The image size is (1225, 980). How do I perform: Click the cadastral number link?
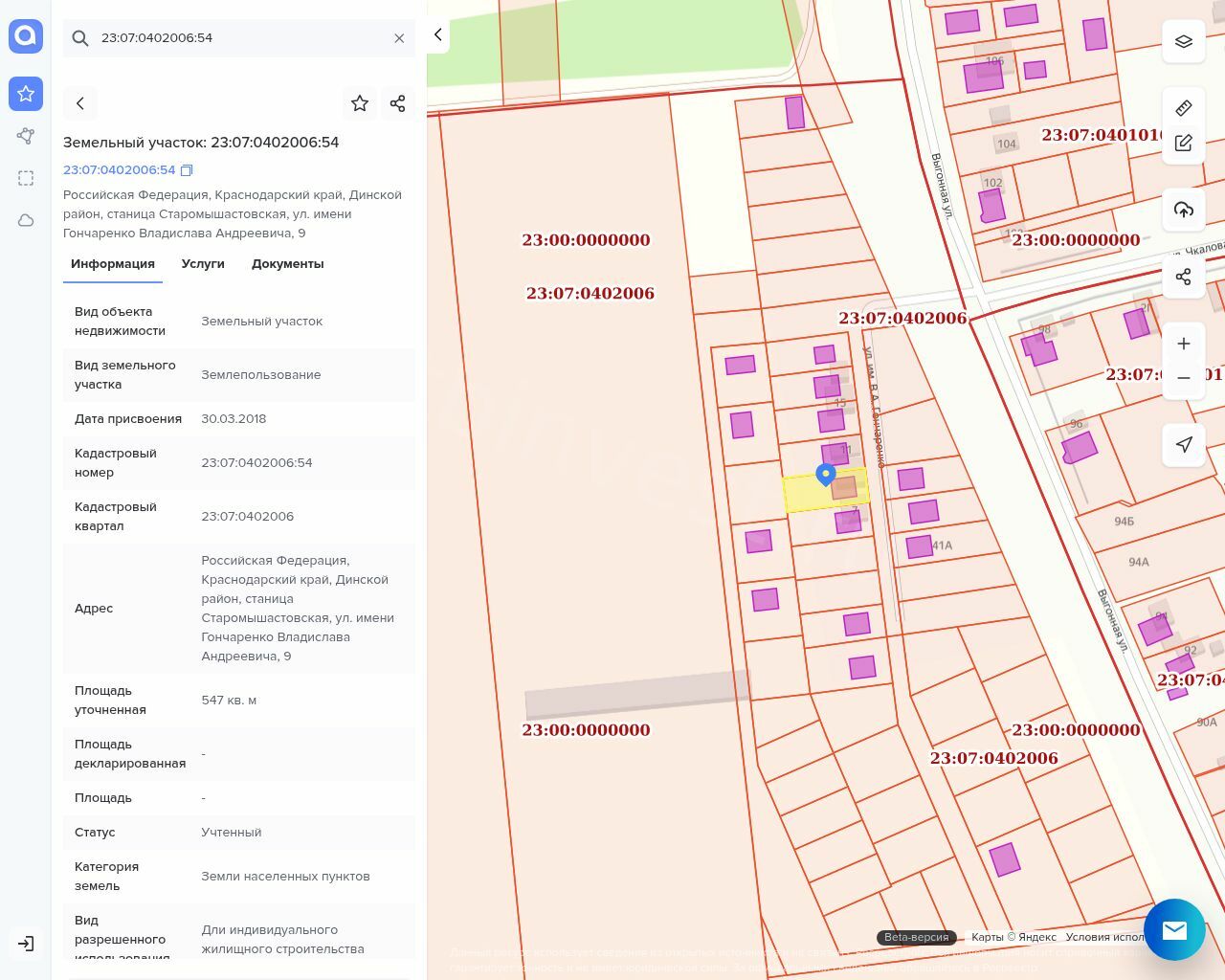119,170
